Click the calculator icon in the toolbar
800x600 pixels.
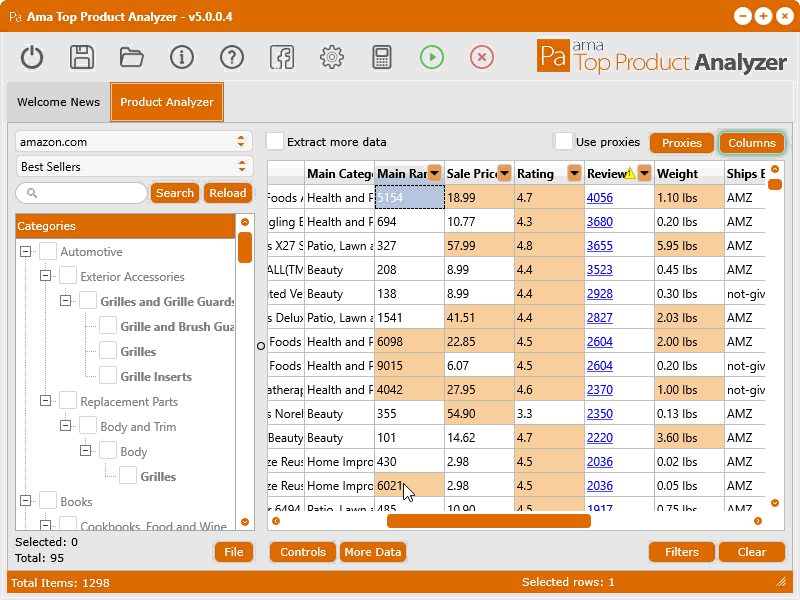pos(382,57)
